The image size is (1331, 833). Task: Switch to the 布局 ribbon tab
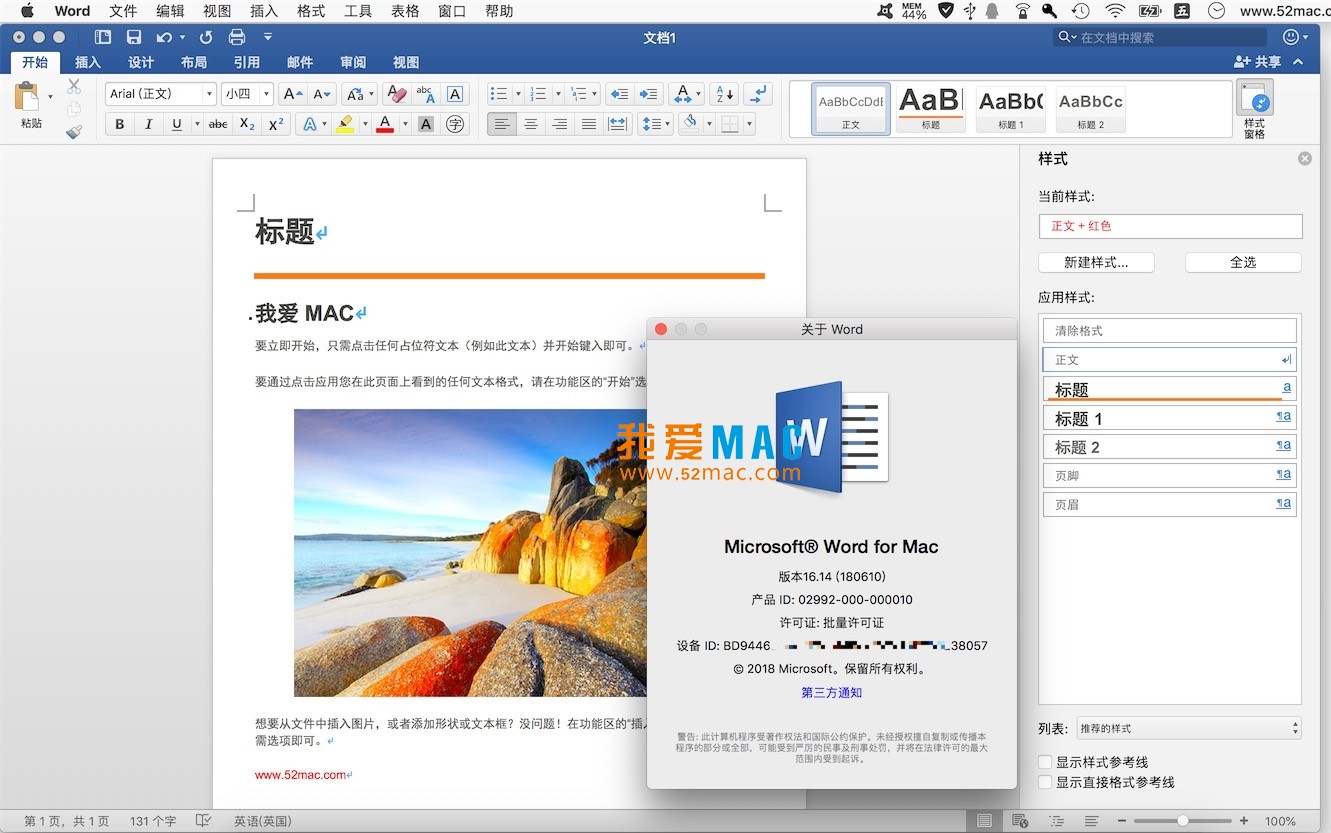click(x=194, y=62)
